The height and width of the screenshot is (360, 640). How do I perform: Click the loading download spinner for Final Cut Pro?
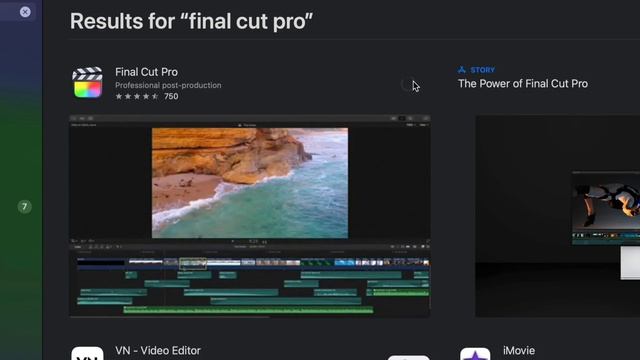[x=408, y=84]
